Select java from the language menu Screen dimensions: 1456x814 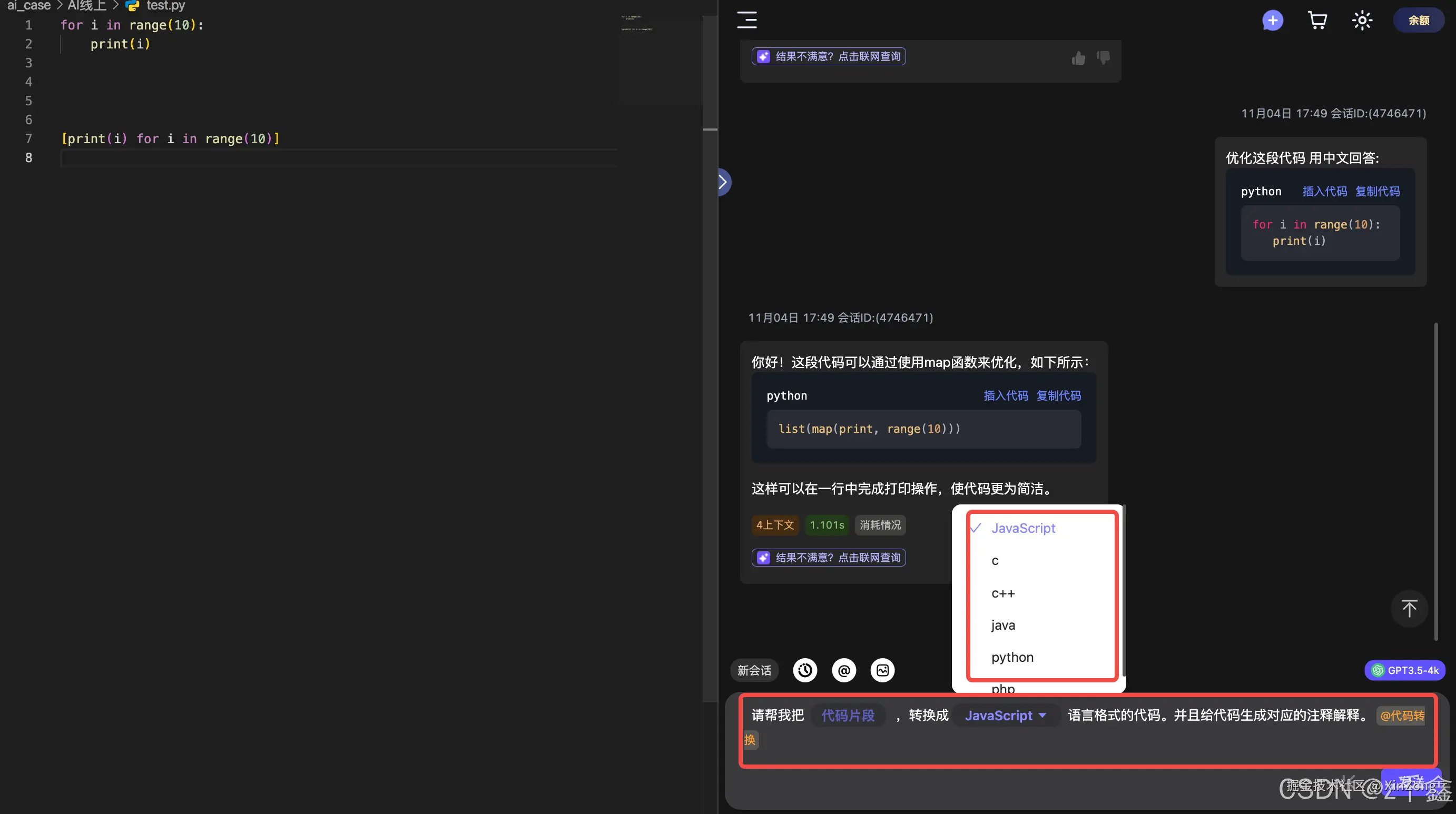(x=1002, y=625)
